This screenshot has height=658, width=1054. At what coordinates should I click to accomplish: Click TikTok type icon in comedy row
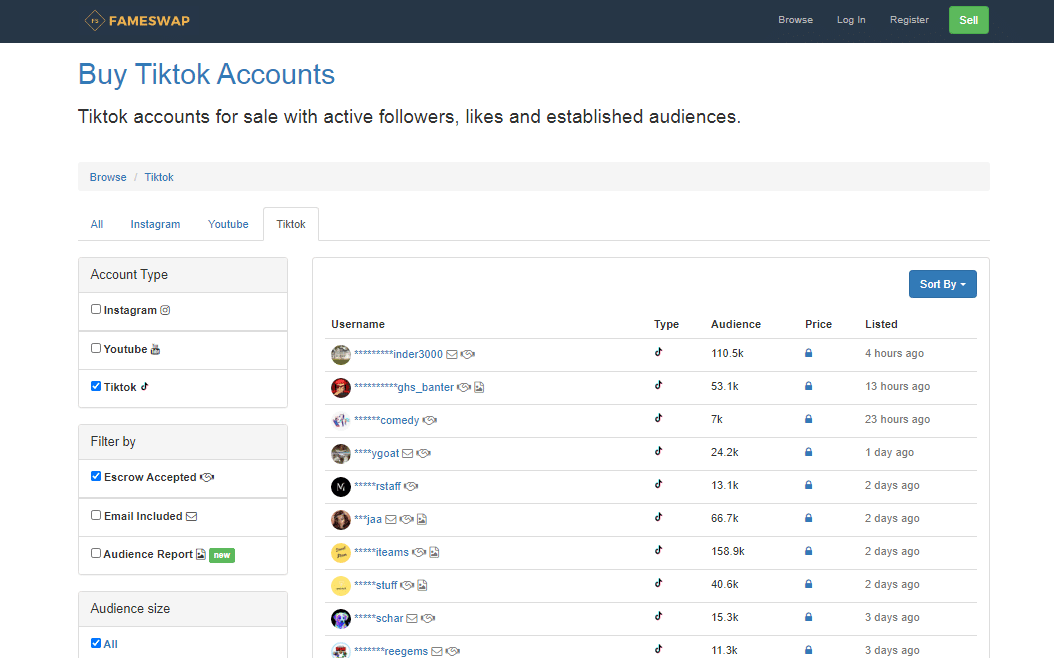(x=659, y=418)
